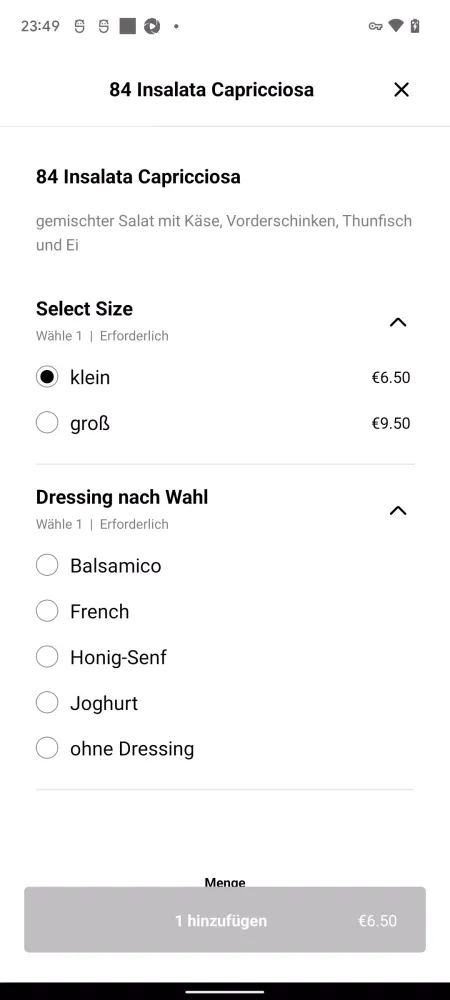Tap the gray square notification icon
The width and height of the screenshot is (450, 1000).
click(127, 26)
